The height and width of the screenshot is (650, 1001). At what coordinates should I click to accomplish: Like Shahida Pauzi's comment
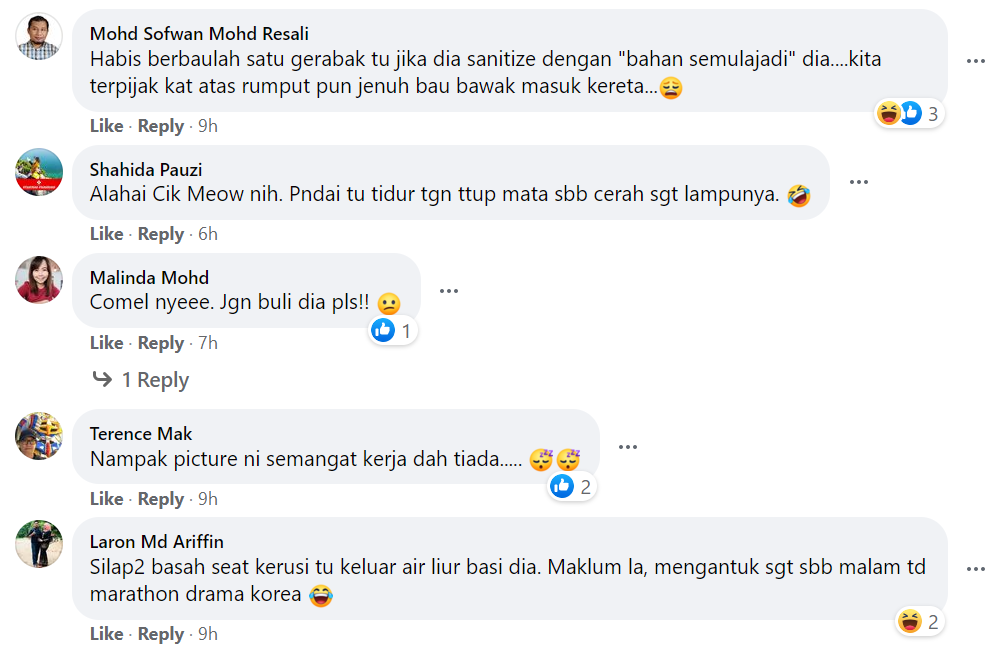[106, 234]
